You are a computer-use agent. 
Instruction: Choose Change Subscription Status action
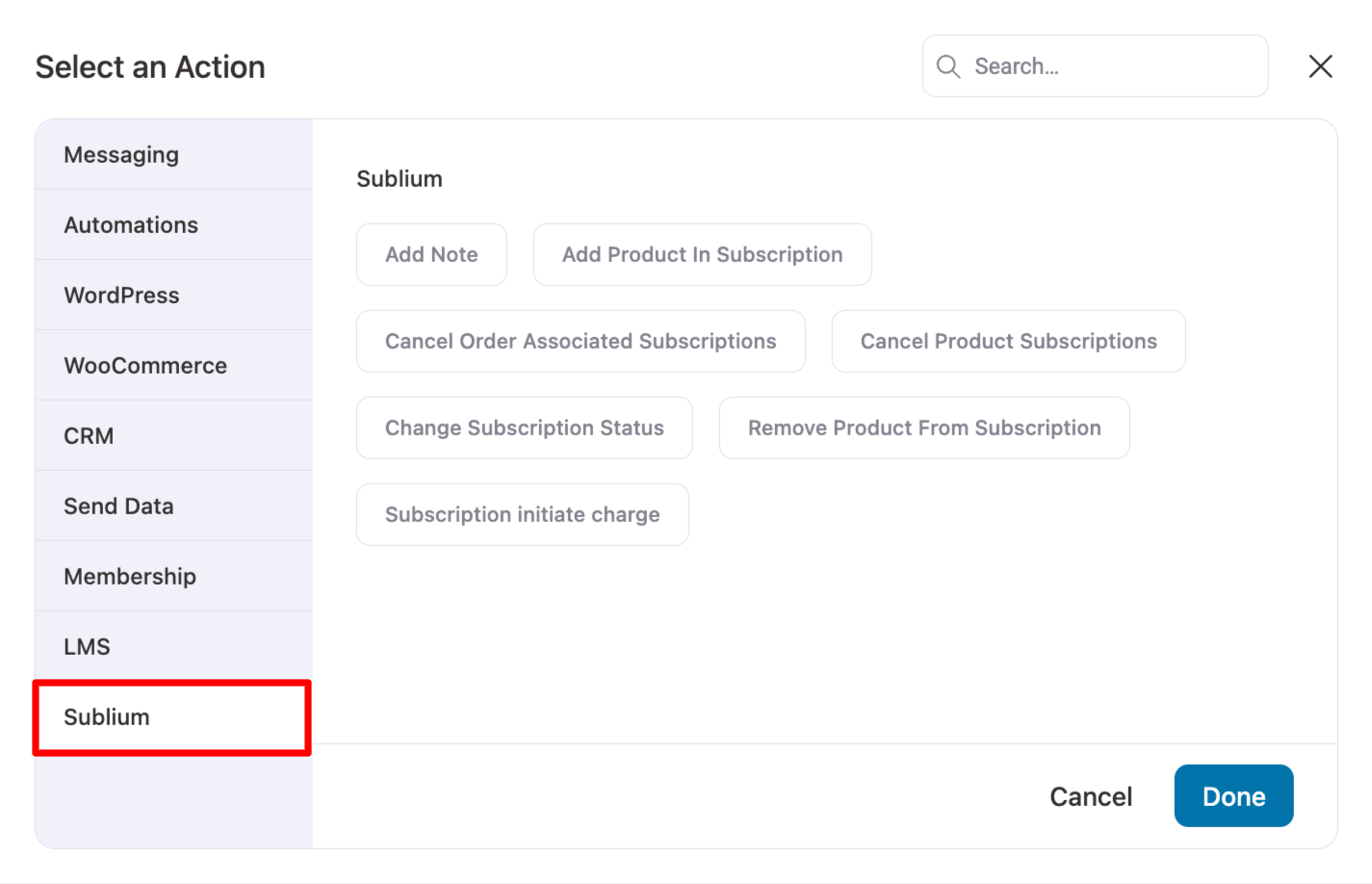tap(524, 428)
